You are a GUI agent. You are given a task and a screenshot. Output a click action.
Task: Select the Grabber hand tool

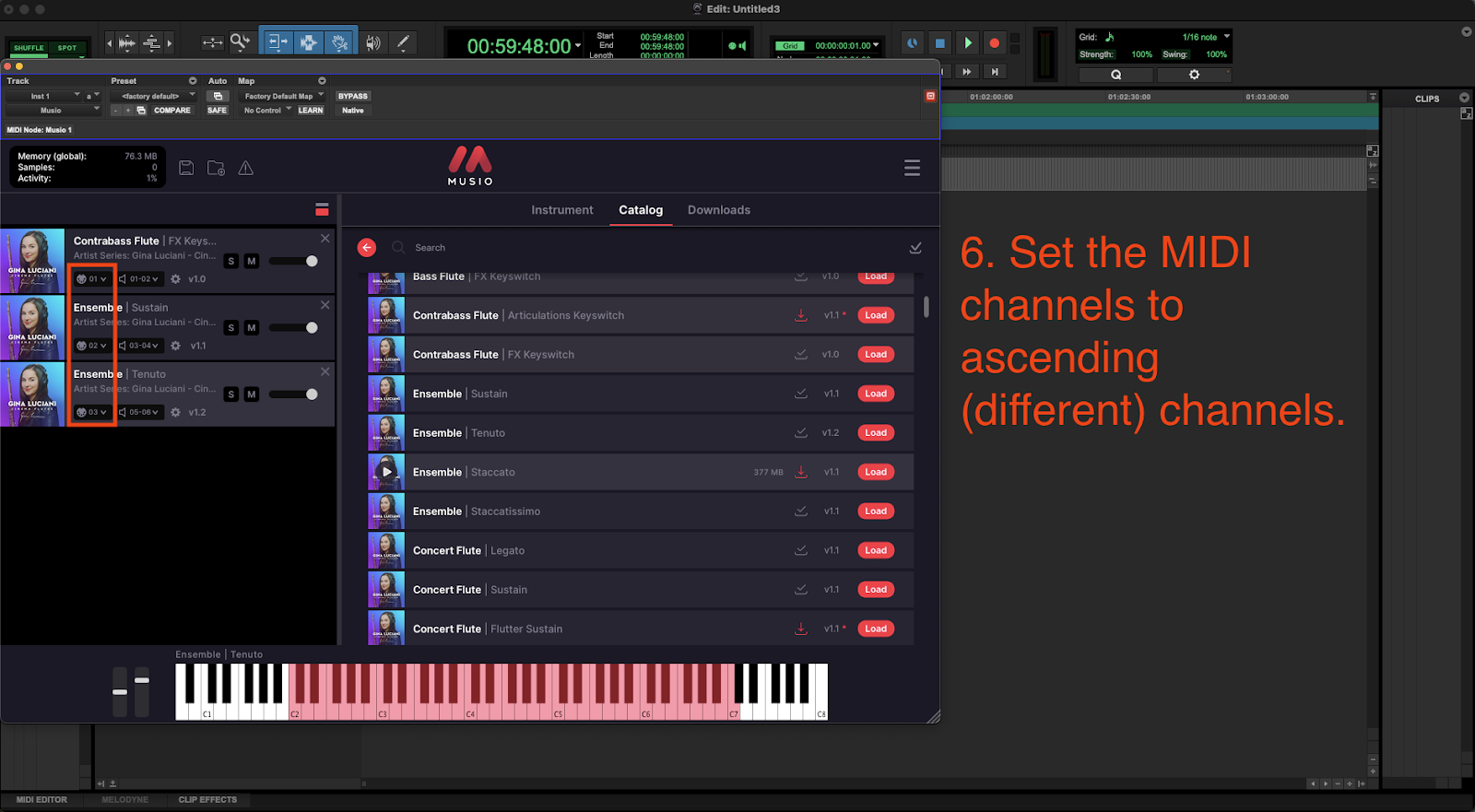click(x=340, y=41)
